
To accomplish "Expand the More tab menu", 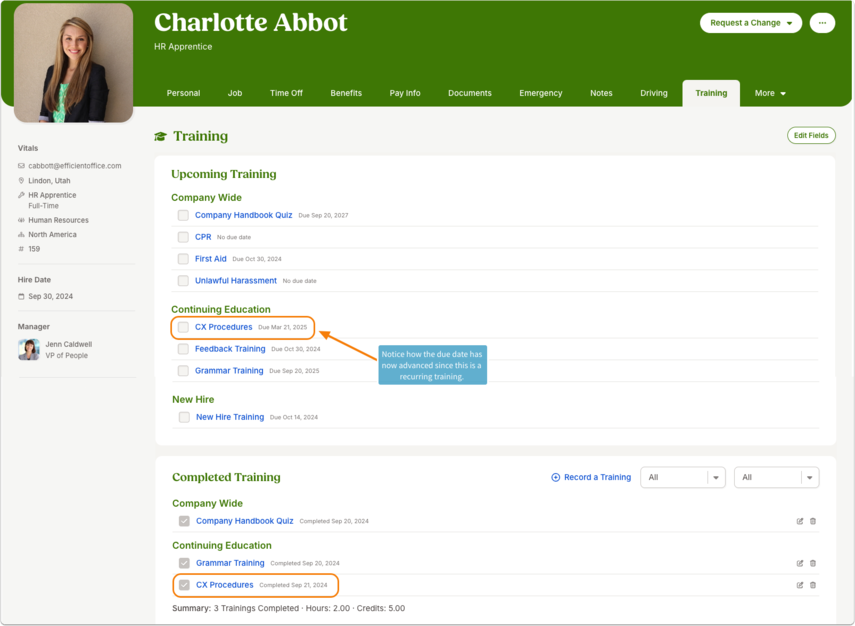I will 770,93.
